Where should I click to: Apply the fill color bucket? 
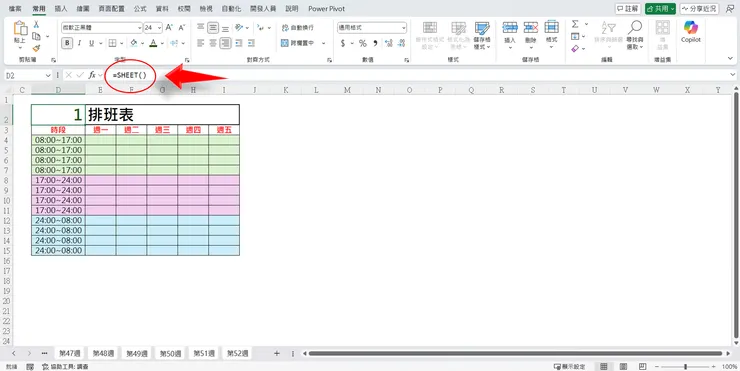[x=134, y=43]
